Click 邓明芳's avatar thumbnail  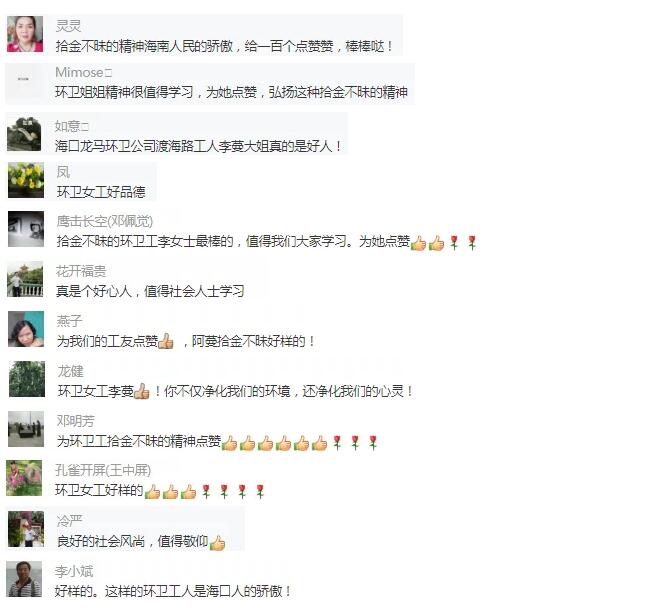[26, 429]
